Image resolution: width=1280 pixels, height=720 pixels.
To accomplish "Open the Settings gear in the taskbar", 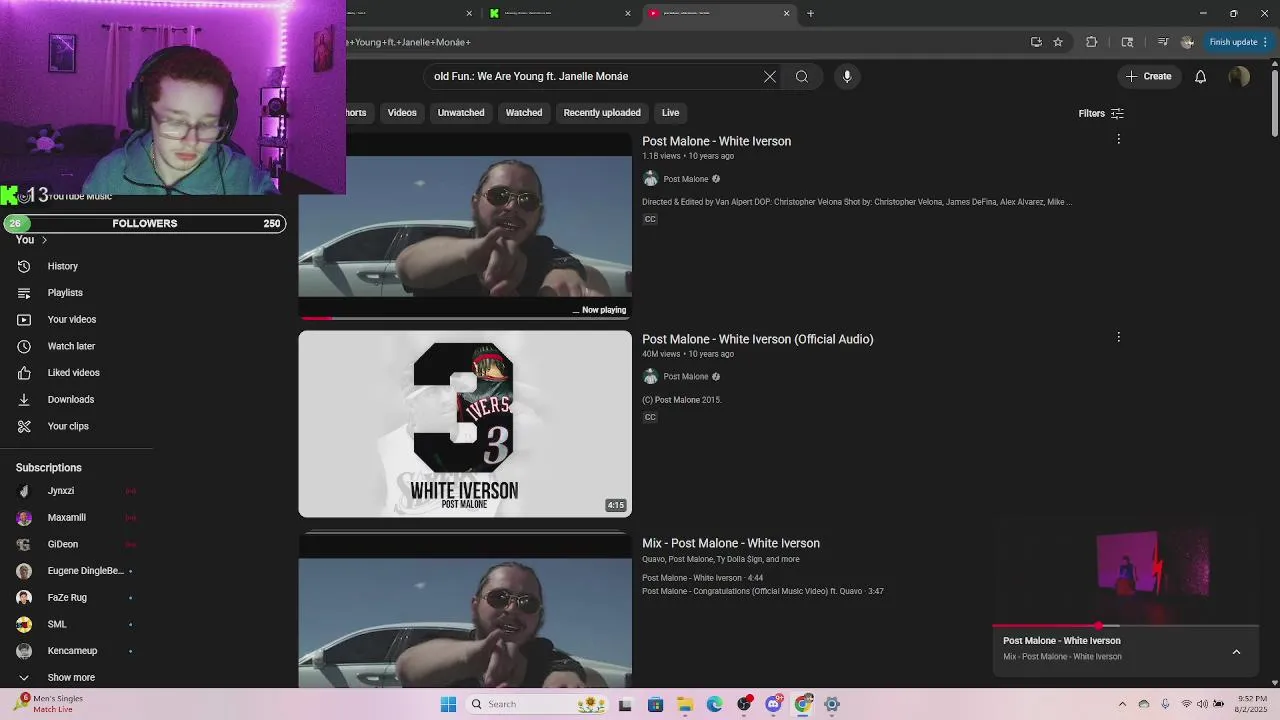I will (x=831, y=704).
